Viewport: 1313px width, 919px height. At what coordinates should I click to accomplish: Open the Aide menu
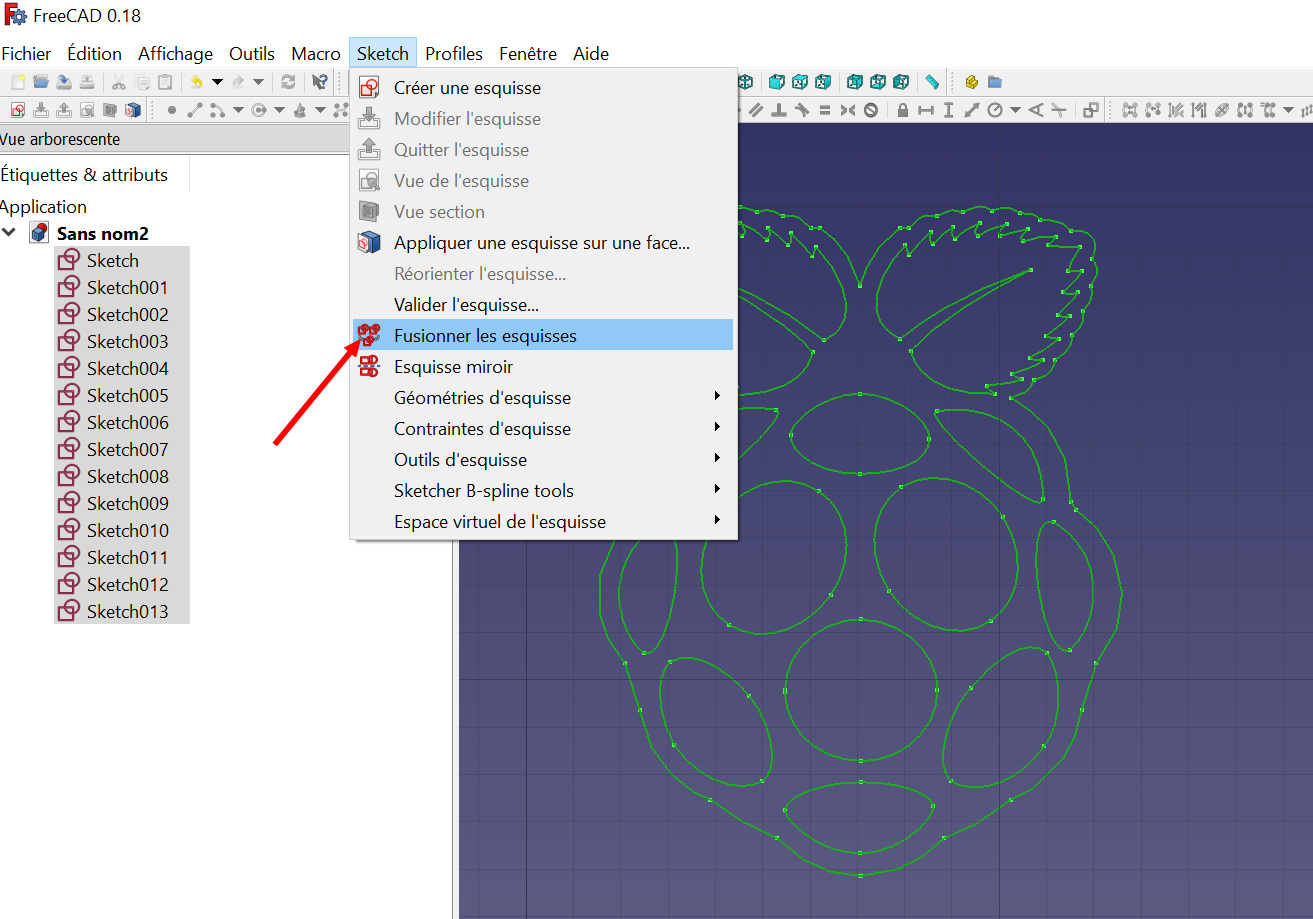(x=591, y=54)
